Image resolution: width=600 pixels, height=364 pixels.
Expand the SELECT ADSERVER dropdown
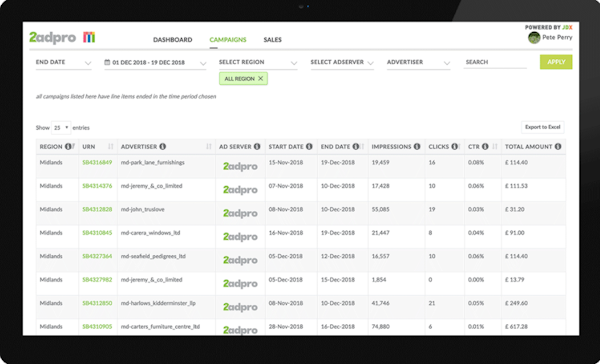[x=342, y=62]
